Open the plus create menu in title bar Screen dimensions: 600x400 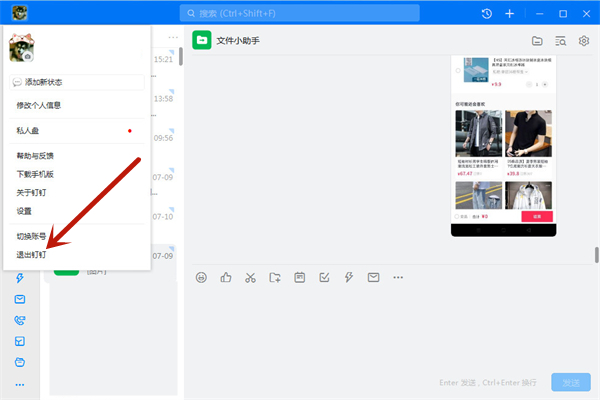(510, 14)
